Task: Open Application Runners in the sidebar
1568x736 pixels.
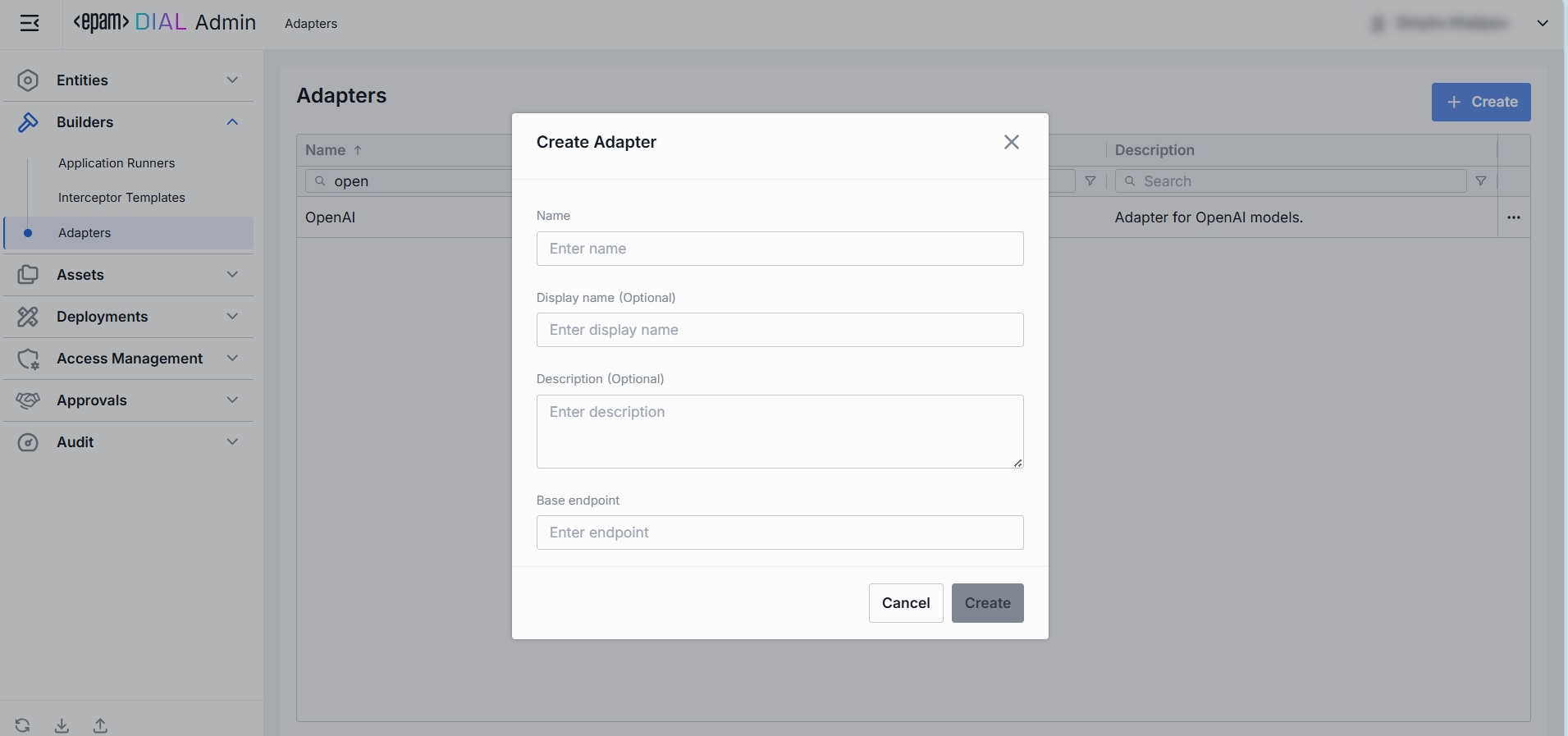Action: (x=117, y=163)
